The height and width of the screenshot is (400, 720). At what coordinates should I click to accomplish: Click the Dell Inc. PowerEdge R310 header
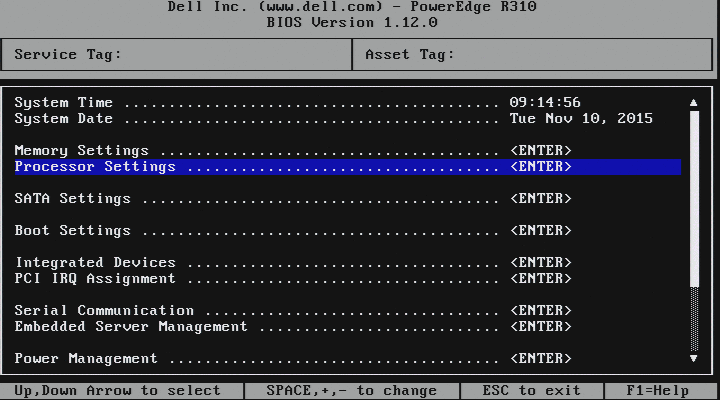pyautogui.click(x=352, y=6)
